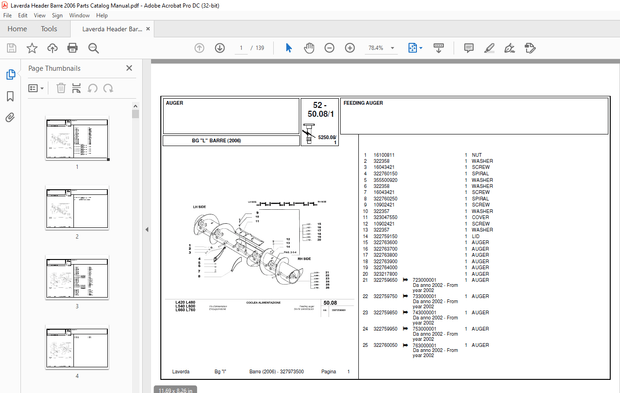Select the Laverda Header Bar document tab
The image size is (620, 393).
point(112,29)
